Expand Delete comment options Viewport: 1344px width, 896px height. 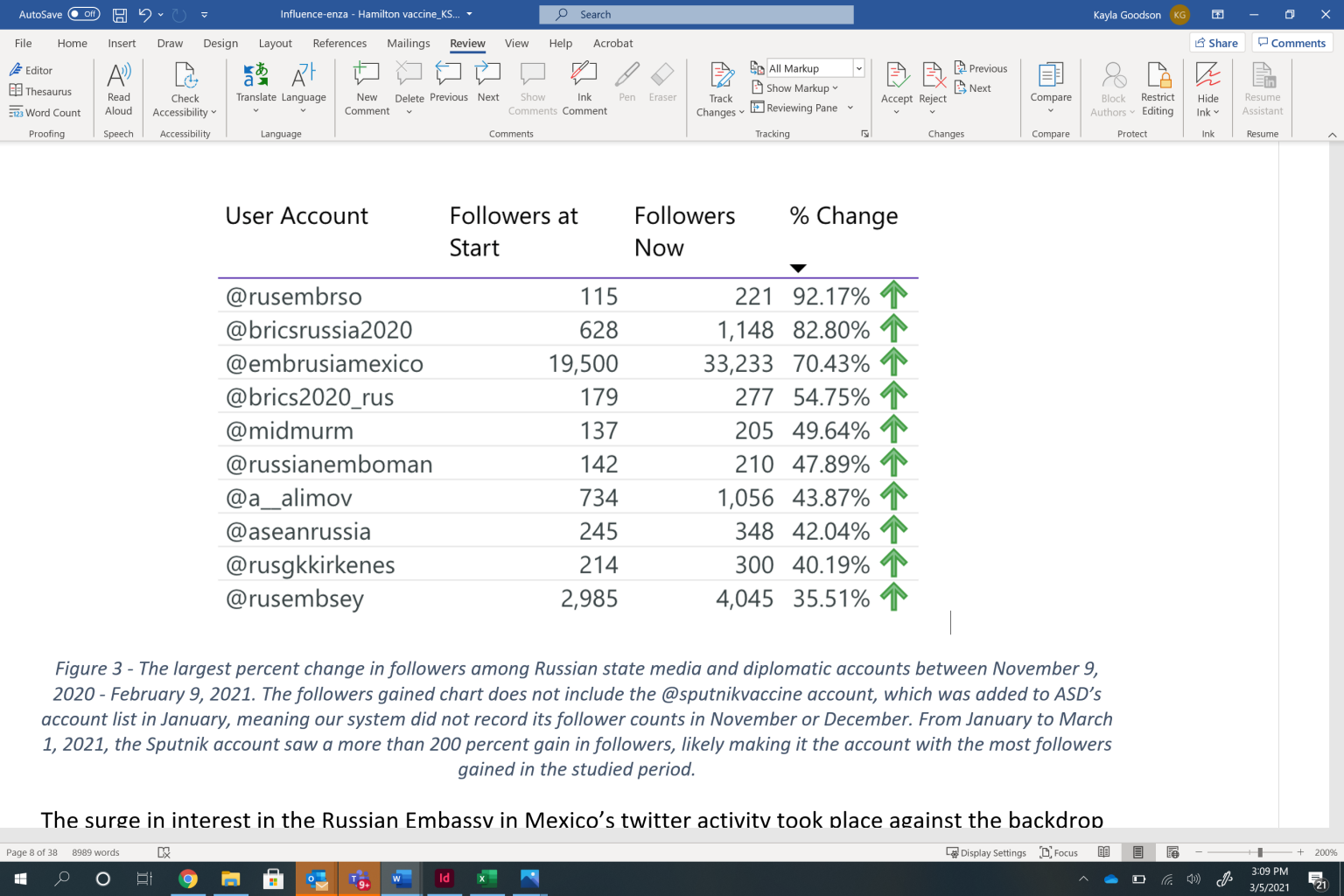click(x=409, y=111)
